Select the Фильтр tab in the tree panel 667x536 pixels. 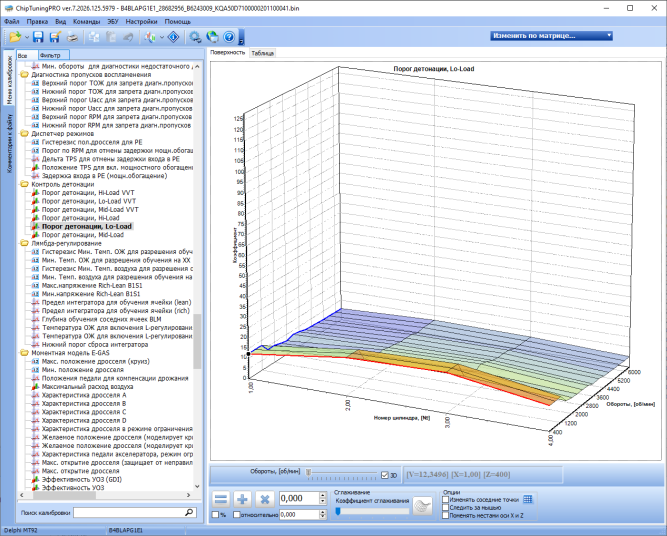(53, 55)
